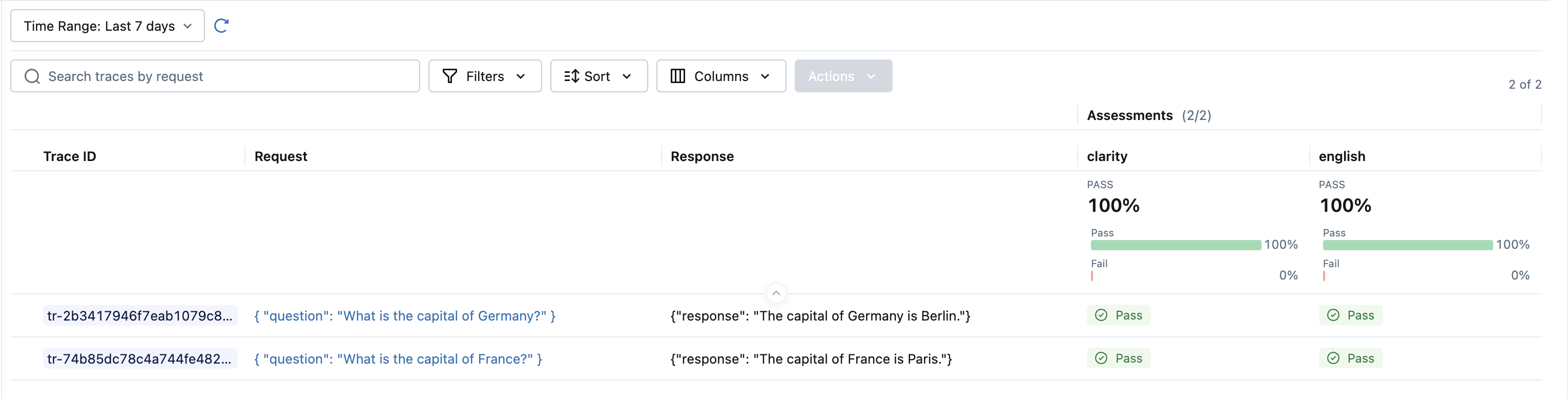Click the search magnifier icon
Image resolution: width=1568 pixels, height=399 pixels.
[x=32, y=76]
